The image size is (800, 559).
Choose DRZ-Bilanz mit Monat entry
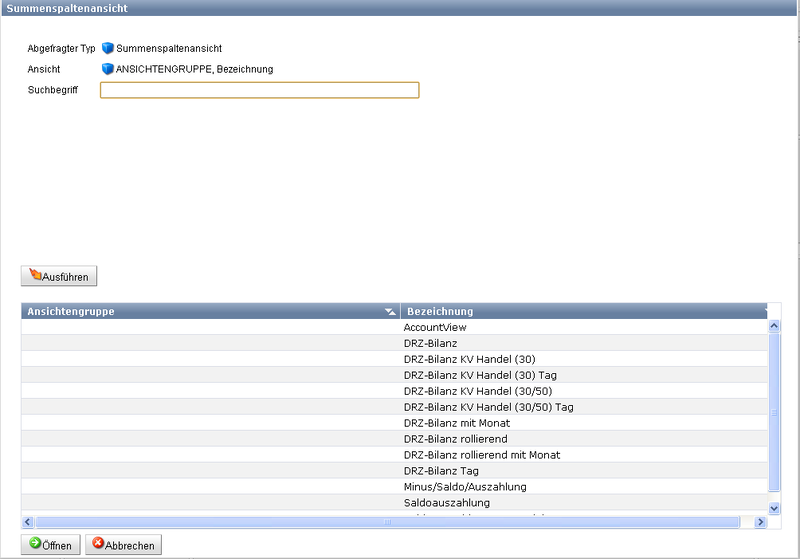(456, 423)
